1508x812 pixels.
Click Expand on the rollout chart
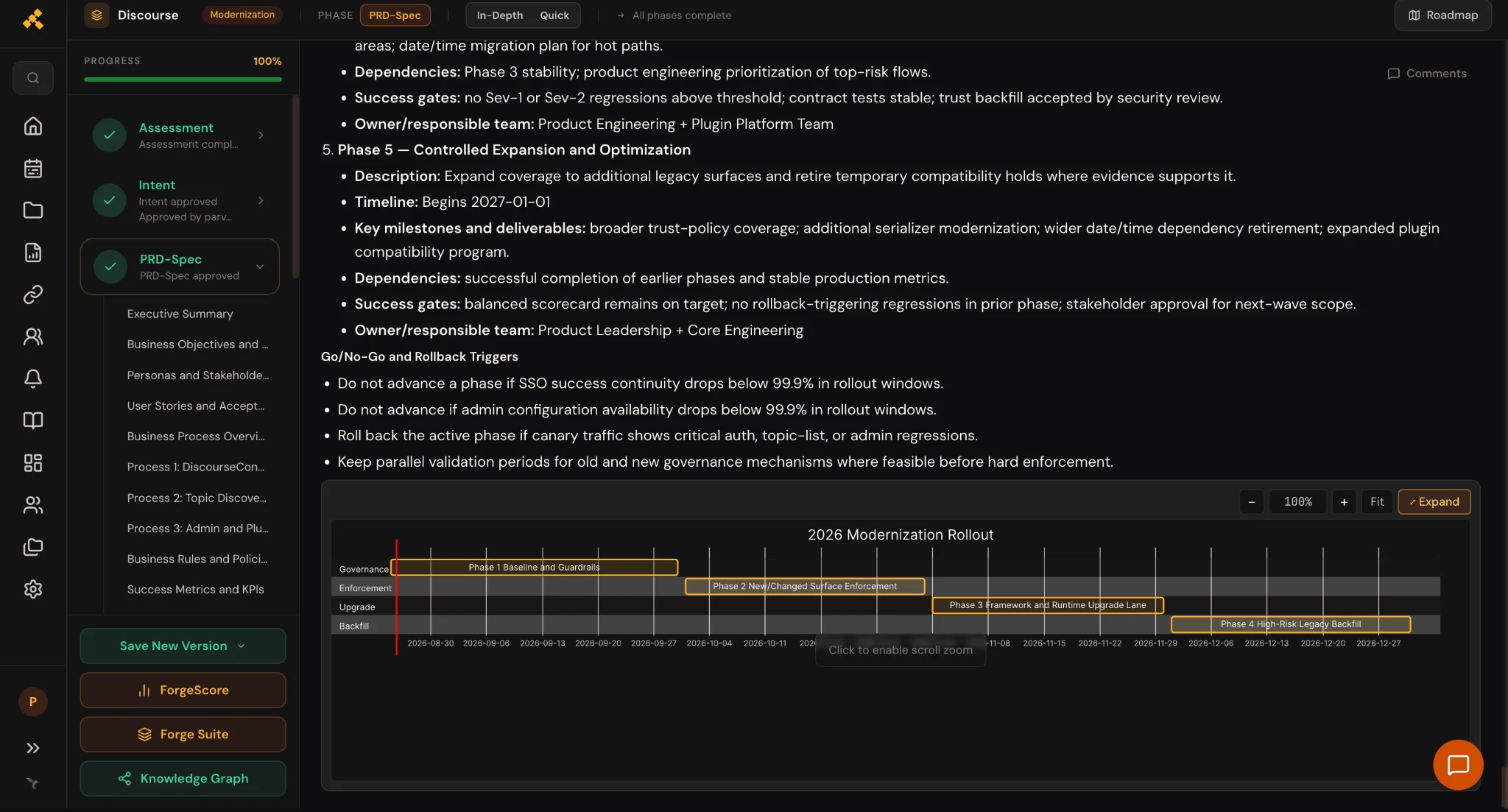(x=1434, y=502)
